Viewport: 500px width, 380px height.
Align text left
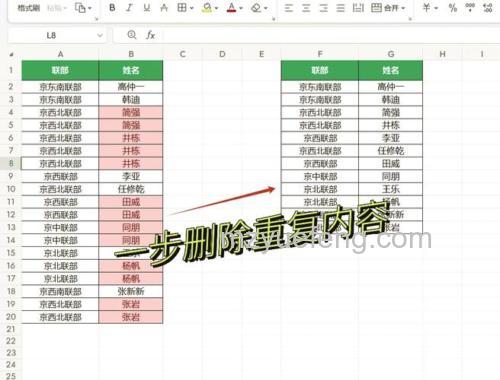point(289,8)
